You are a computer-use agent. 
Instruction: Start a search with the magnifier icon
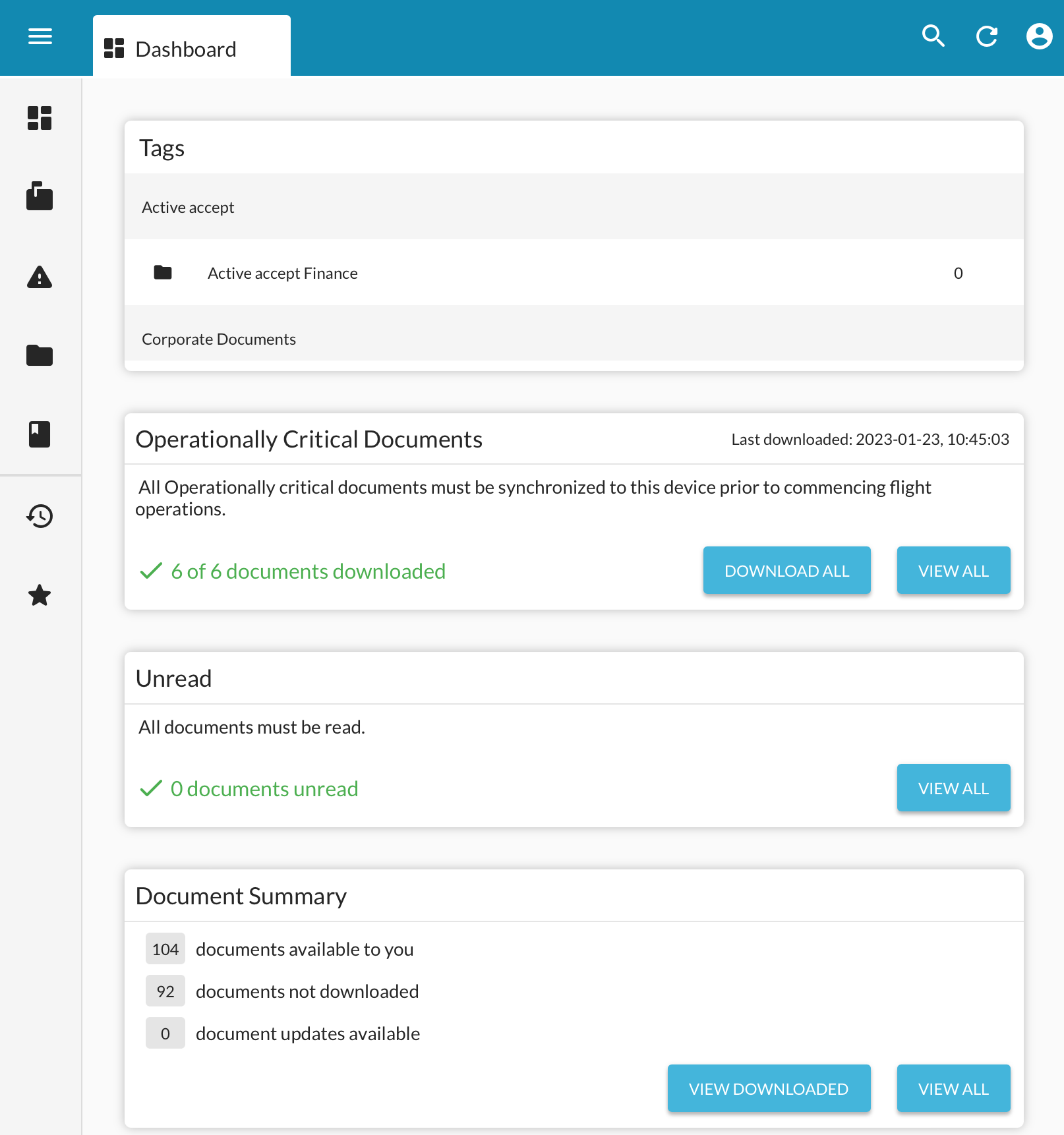933,37
